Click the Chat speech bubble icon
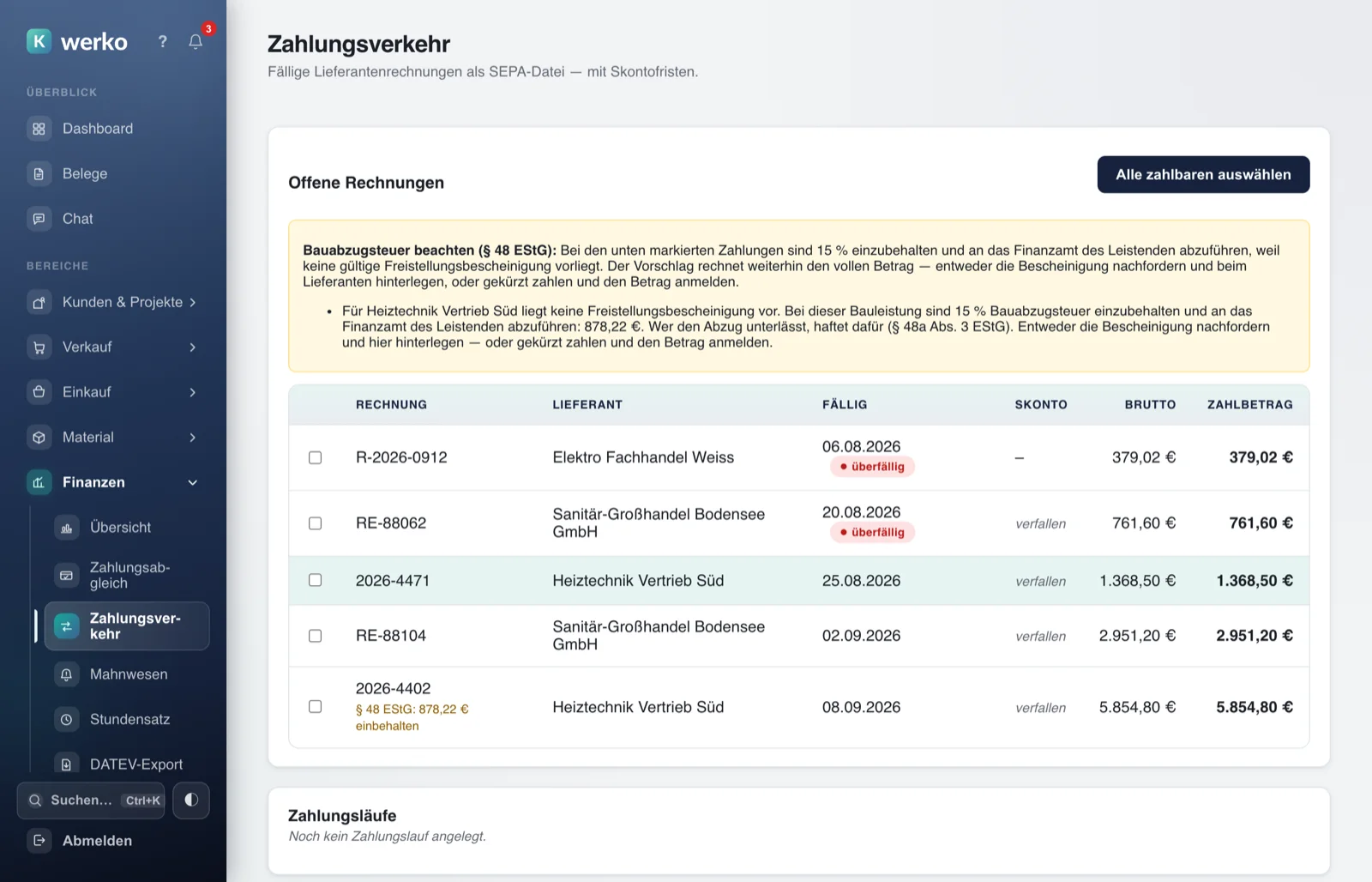 tap(39, 219)
